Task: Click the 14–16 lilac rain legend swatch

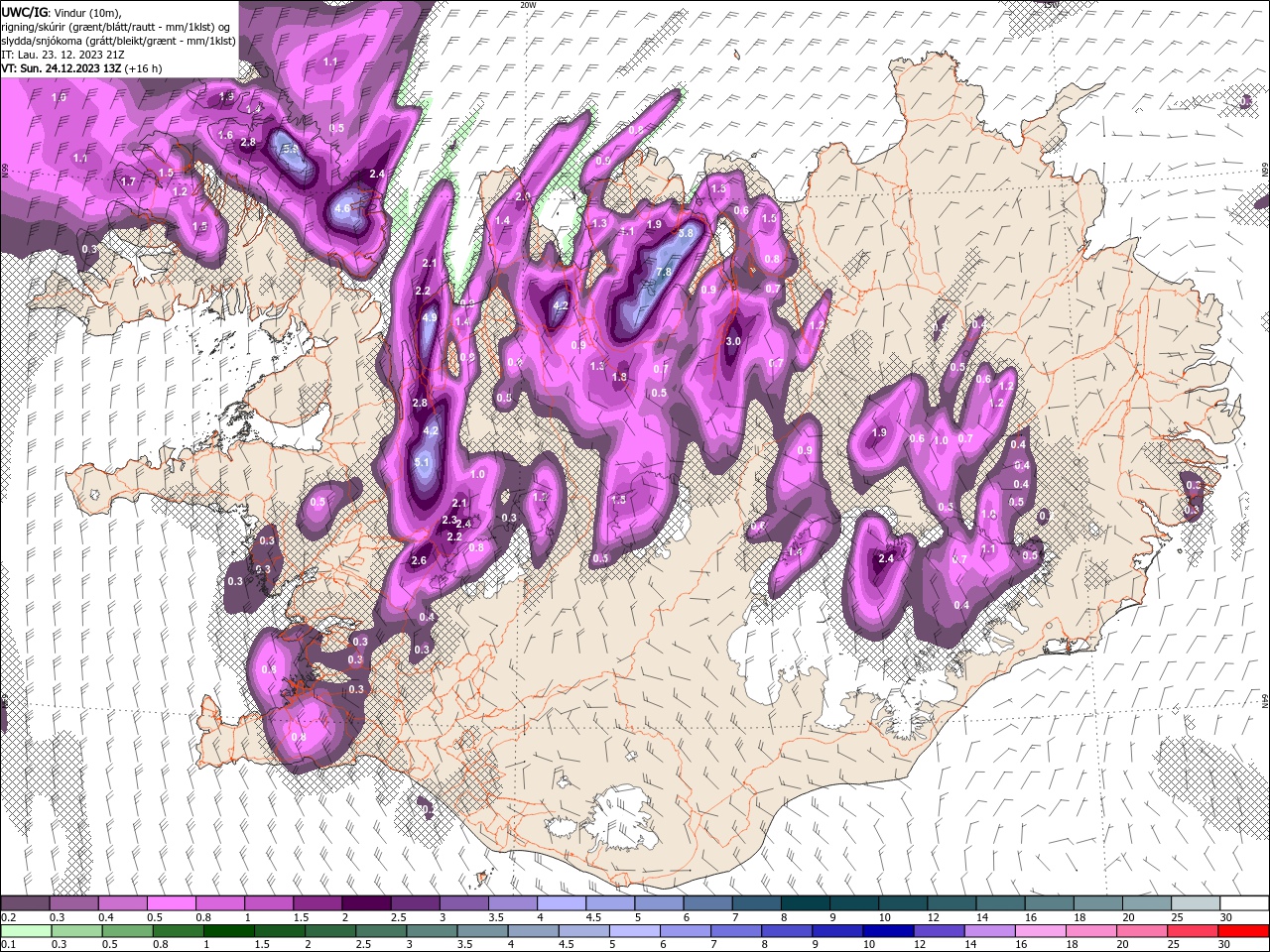Action: (988, 931)
